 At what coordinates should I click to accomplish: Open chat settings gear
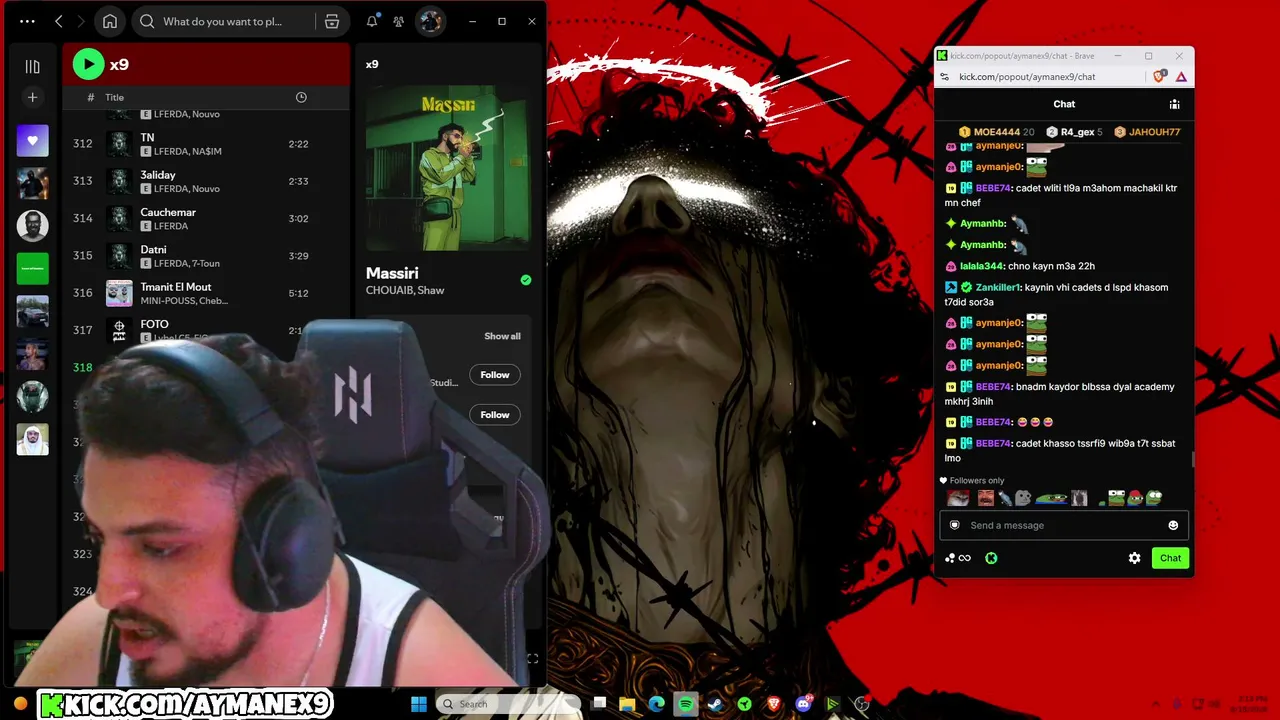[1134, 558]
